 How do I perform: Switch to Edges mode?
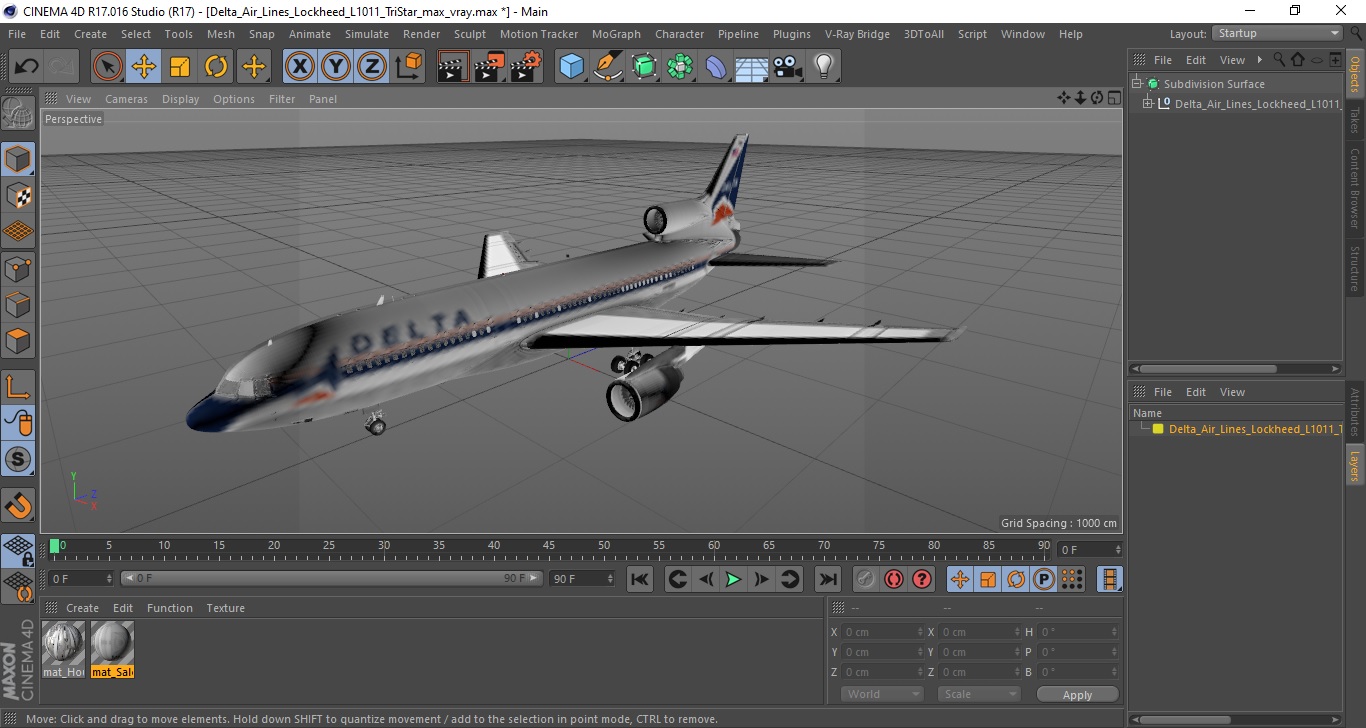pyautogui.click(x=18, y=304)
